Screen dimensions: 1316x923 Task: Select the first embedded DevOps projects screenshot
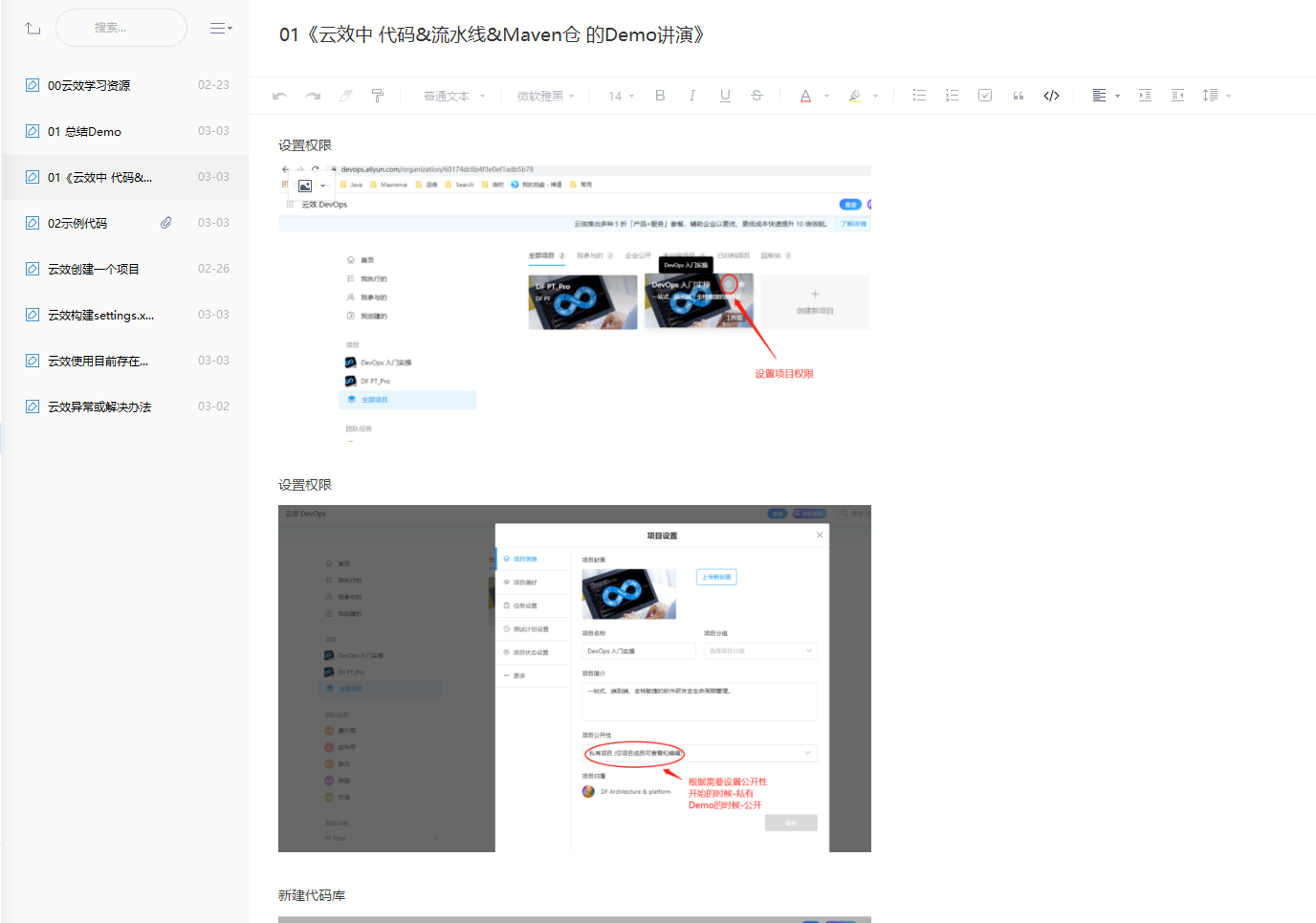pos(575,303)
